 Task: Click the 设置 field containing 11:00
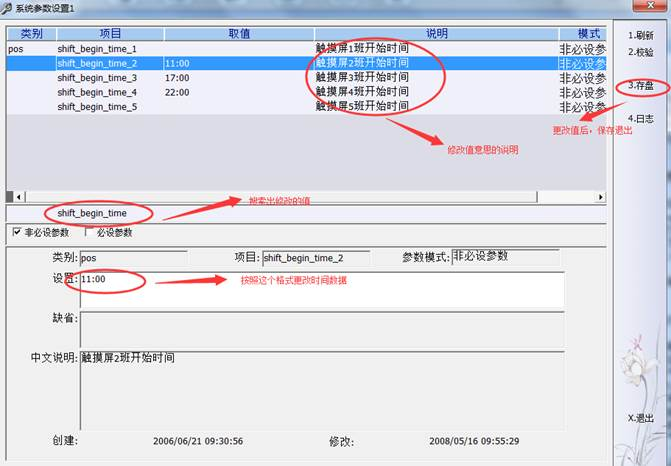point(320,289)
